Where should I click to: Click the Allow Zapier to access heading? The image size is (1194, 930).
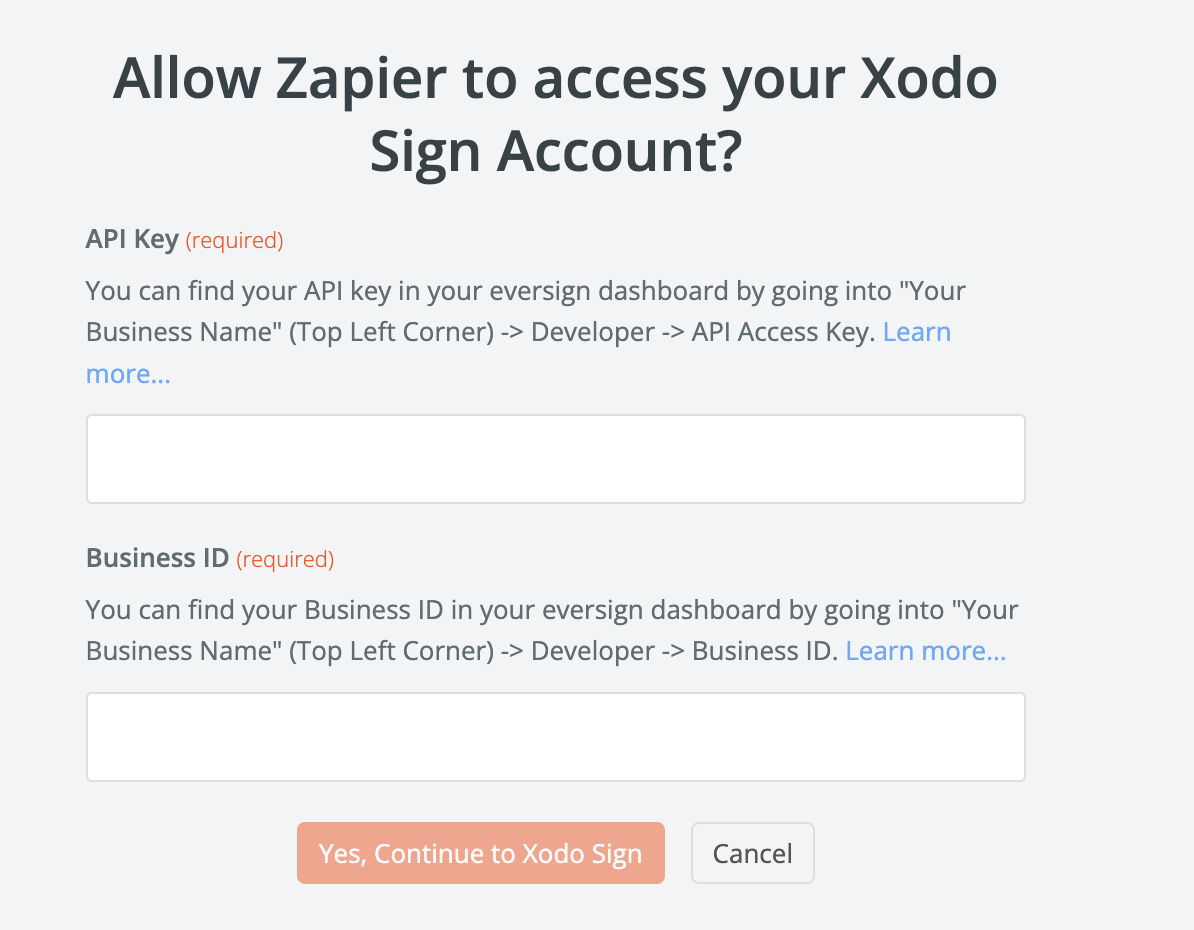coord(555,78)
